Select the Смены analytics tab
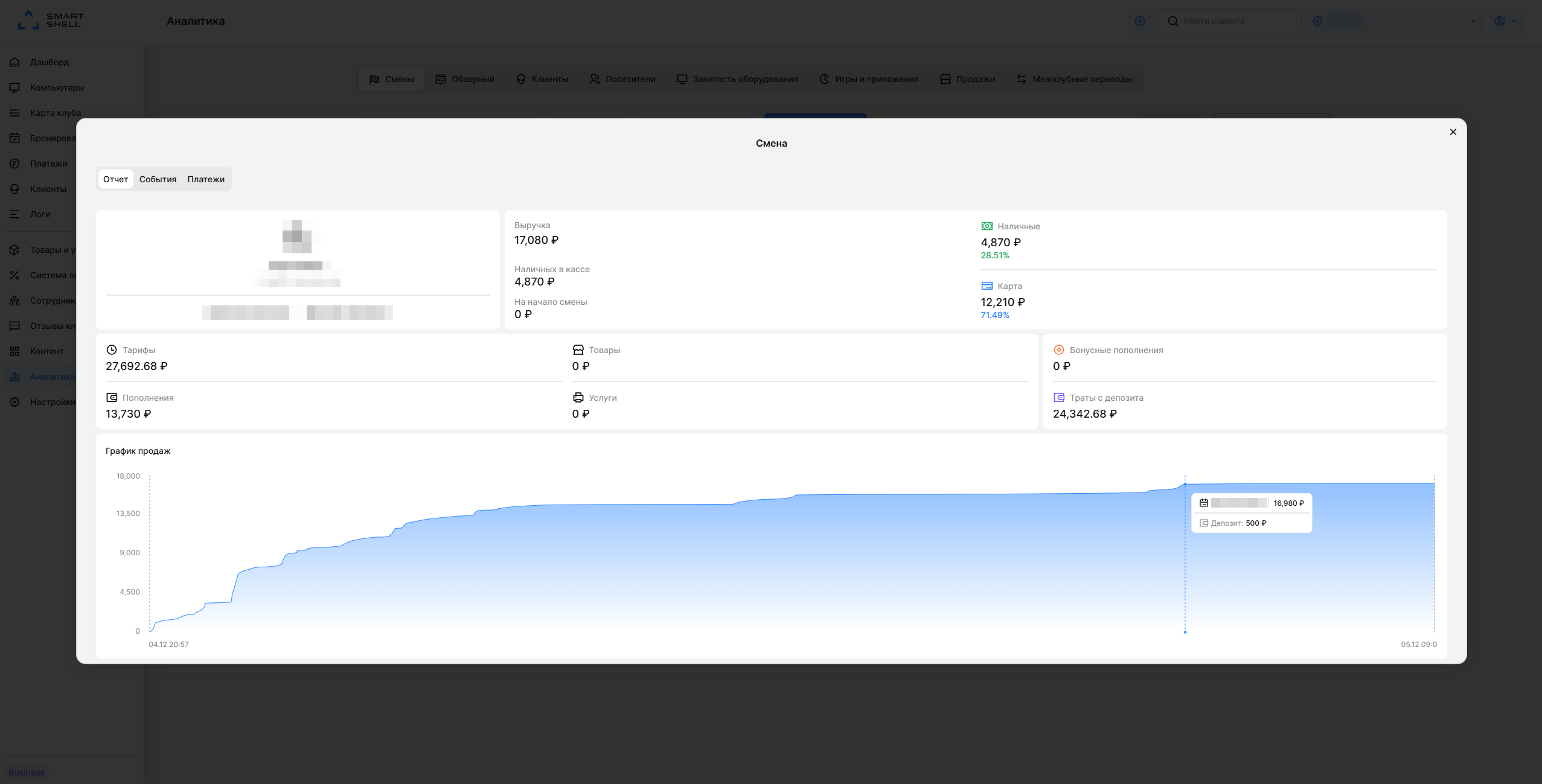The image size is (1542, 784). tap(391, 79)
